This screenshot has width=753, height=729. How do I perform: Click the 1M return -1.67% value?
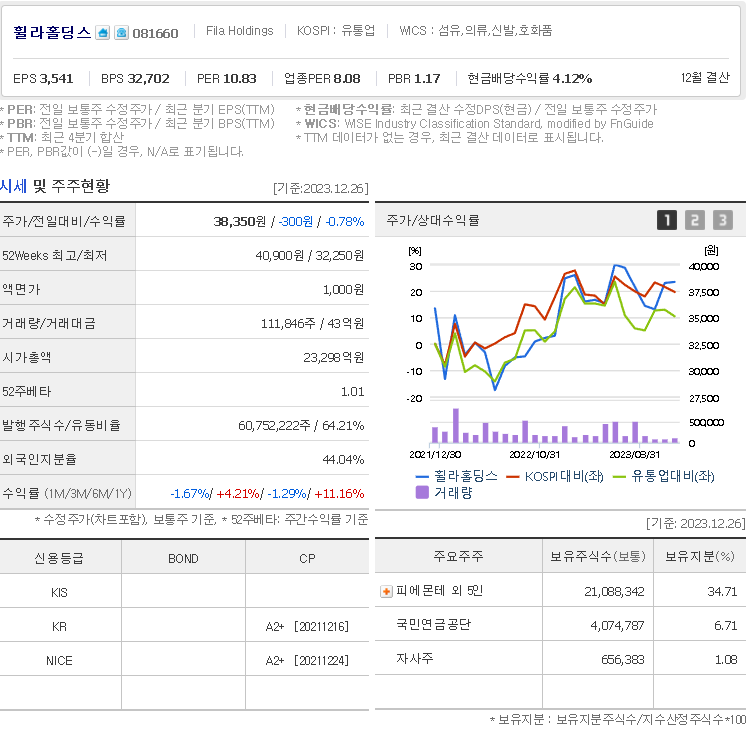(190, 494)
